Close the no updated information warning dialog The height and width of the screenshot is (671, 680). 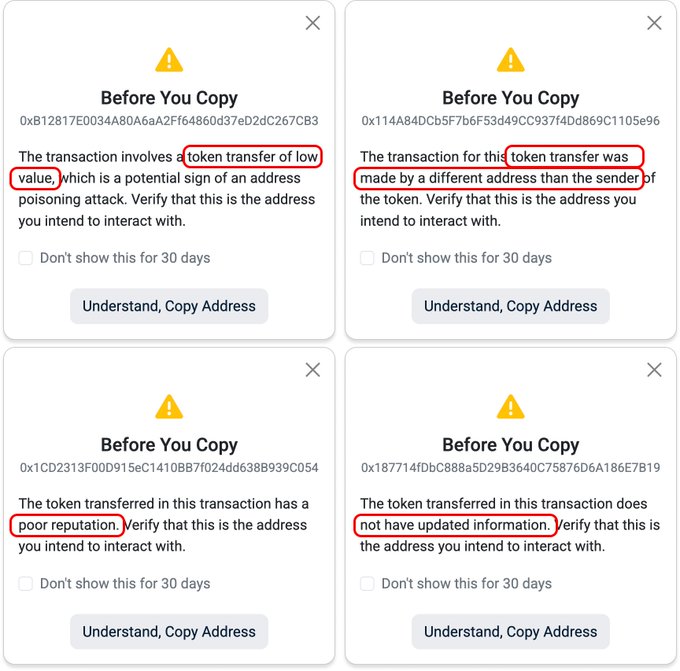coord(654,370)
